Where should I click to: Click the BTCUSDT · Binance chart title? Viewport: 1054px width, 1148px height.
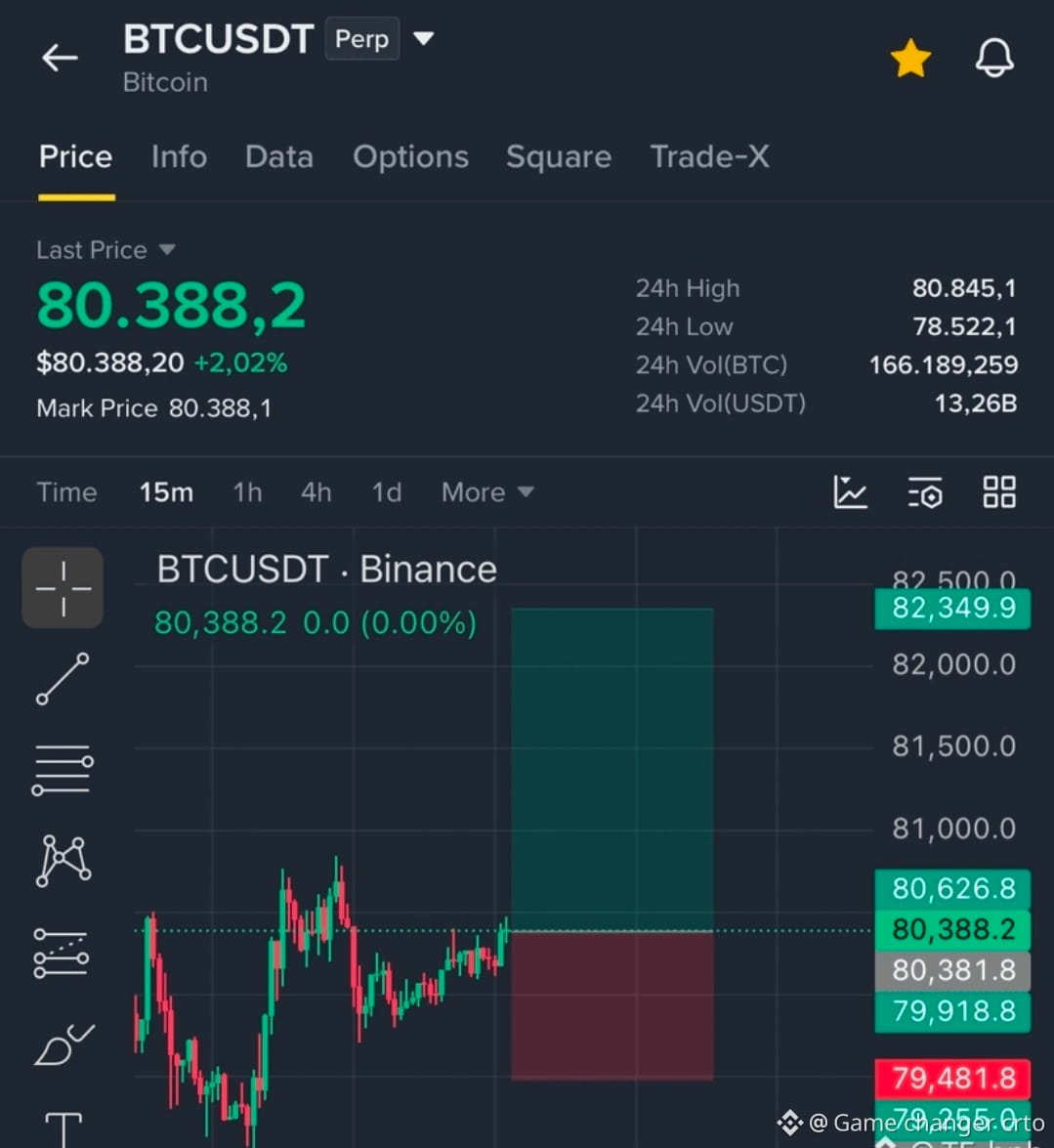(326, 570)
